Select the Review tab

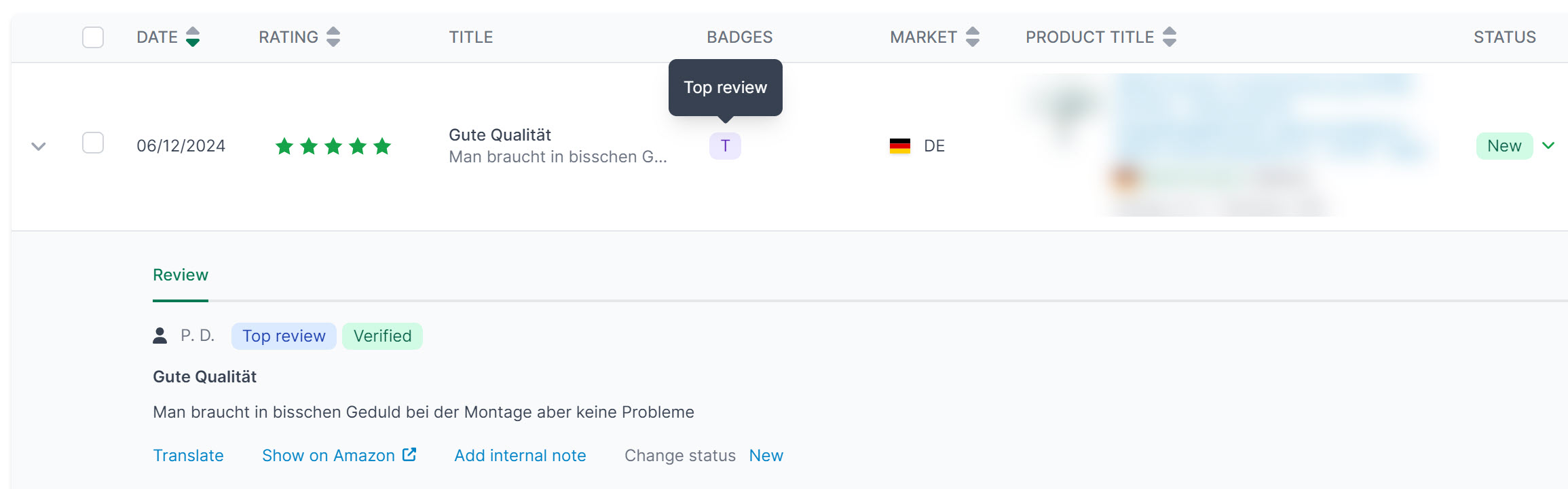pos(181,275)
